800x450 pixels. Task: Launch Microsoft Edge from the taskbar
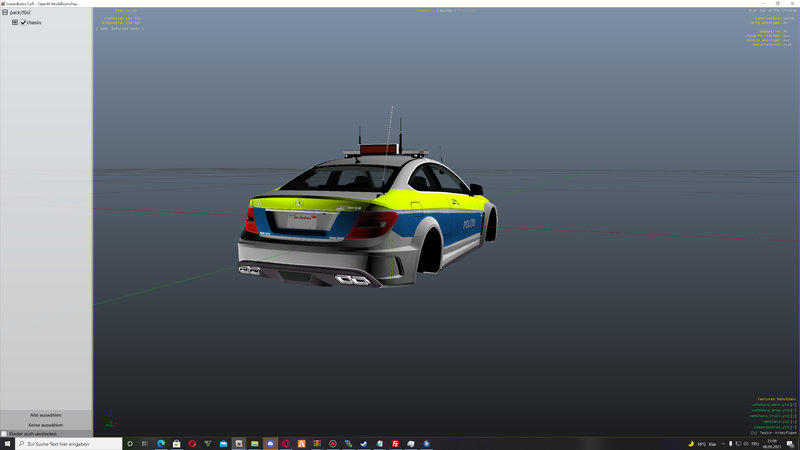[161, 444]
